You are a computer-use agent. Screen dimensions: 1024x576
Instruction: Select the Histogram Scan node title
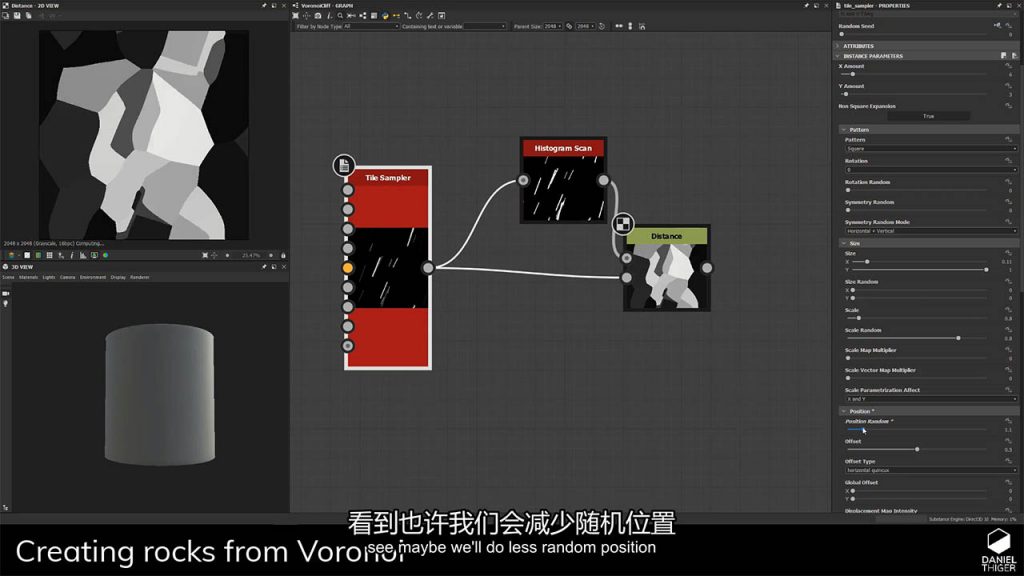click(562, 148)
